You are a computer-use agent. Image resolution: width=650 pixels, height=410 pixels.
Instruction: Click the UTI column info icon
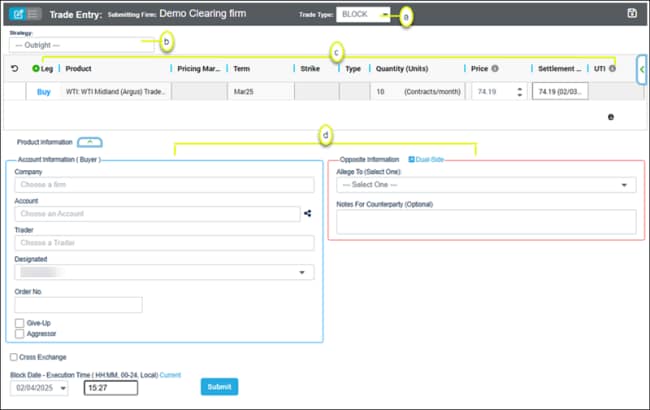pyautogui.click(x=612, y=68)
